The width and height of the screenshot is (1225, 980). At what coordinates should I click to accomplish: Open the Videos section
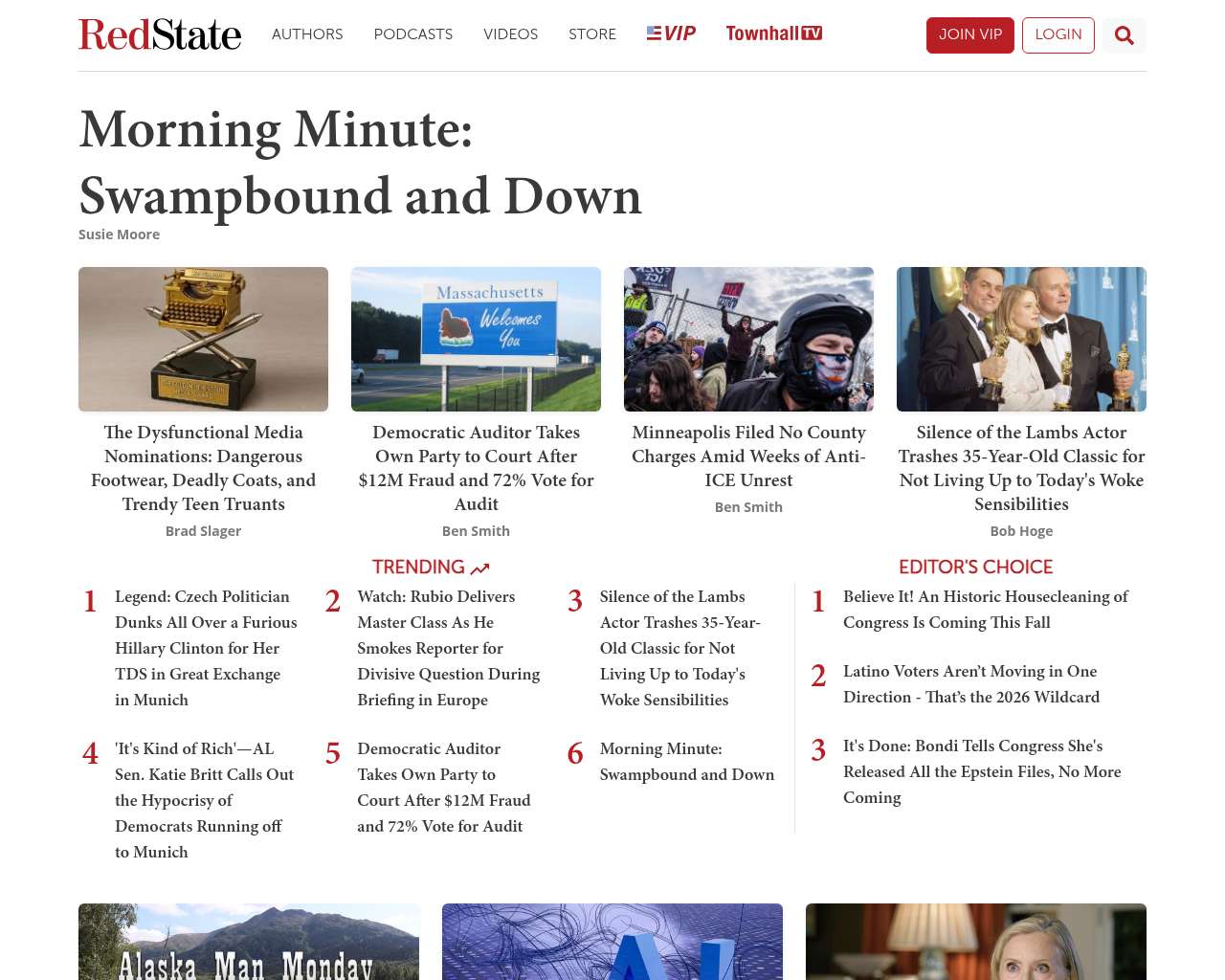tap(511, 34)
